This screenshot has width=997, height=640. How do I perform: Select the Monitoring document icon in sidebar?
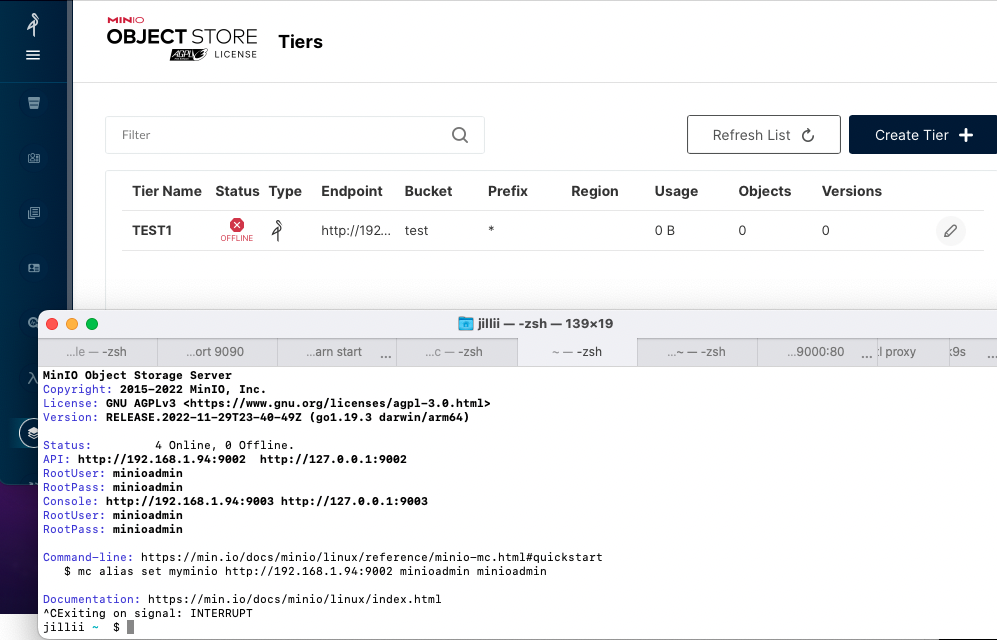34,213
